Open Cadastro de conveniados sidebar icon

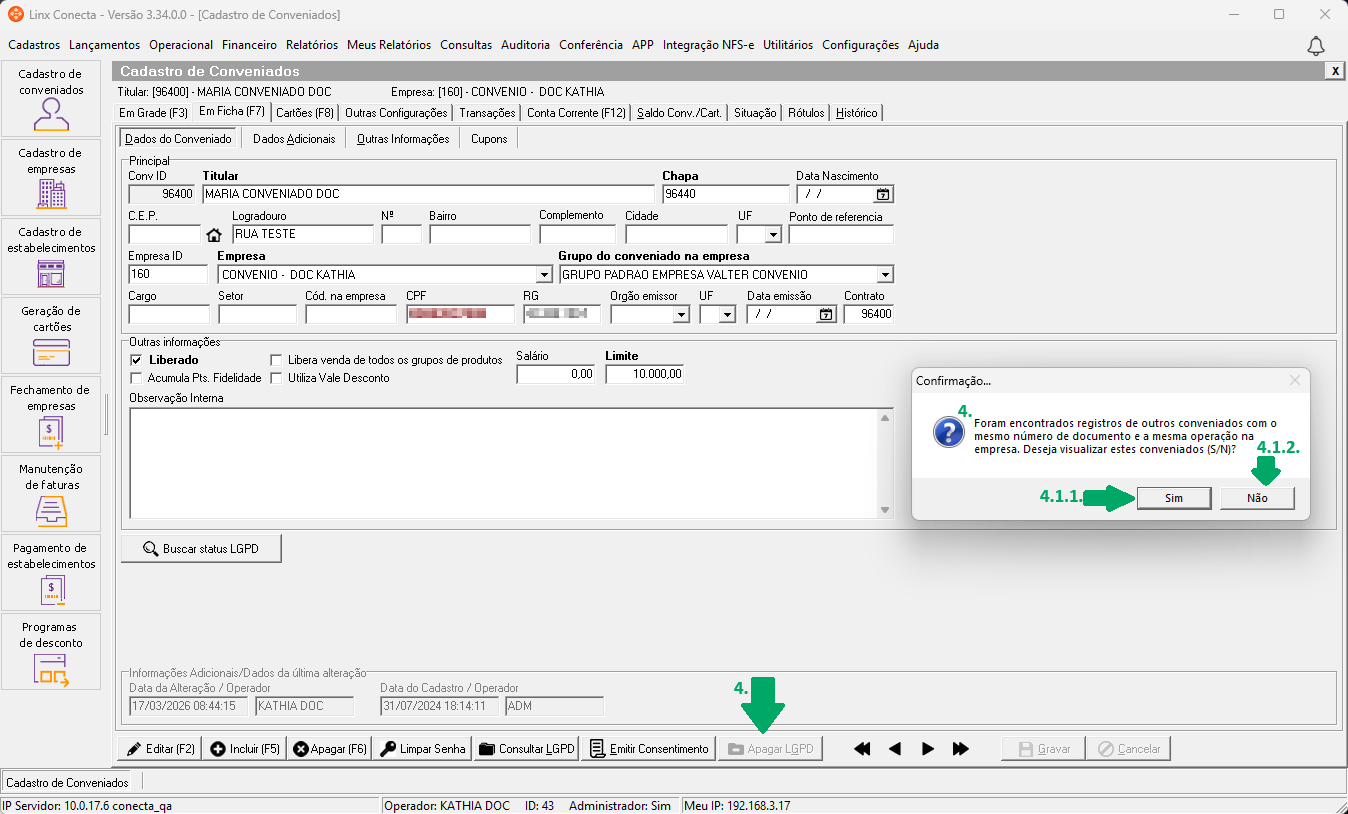51,98
